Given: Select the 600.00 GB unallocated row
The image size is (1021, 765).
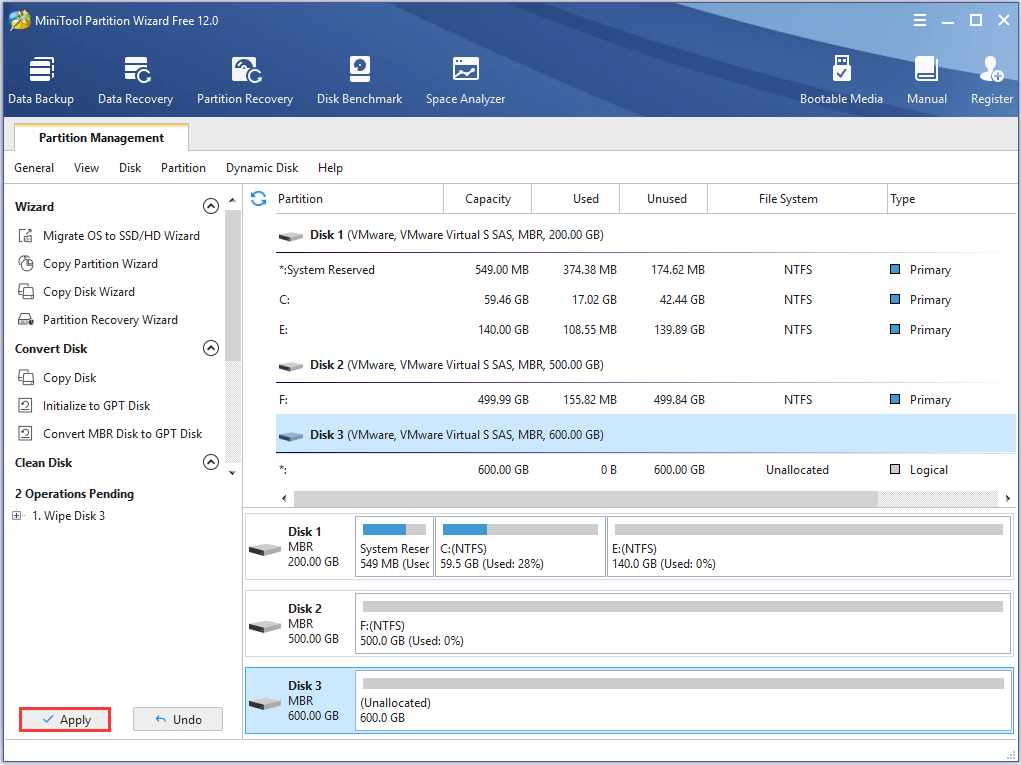Looking at the screenshot, I should pos(645,469).
